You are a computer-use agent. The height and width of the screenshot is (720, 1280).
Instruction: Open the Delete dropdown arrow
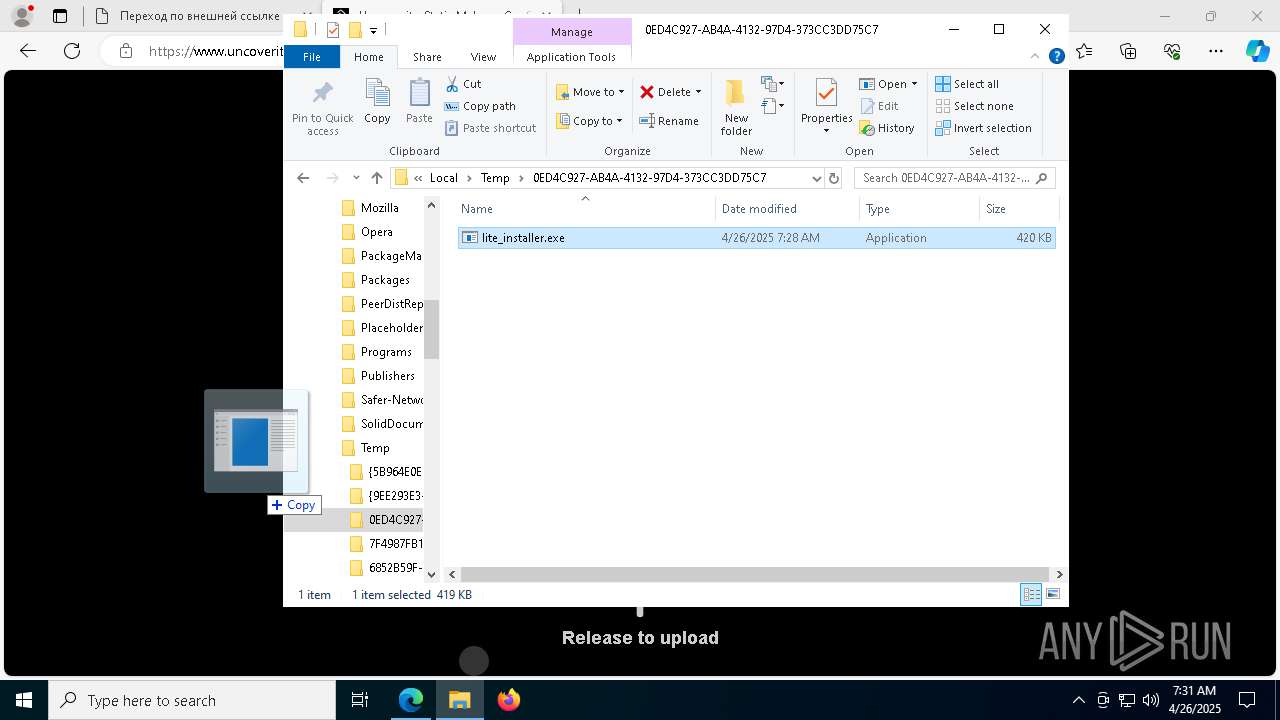698,92
